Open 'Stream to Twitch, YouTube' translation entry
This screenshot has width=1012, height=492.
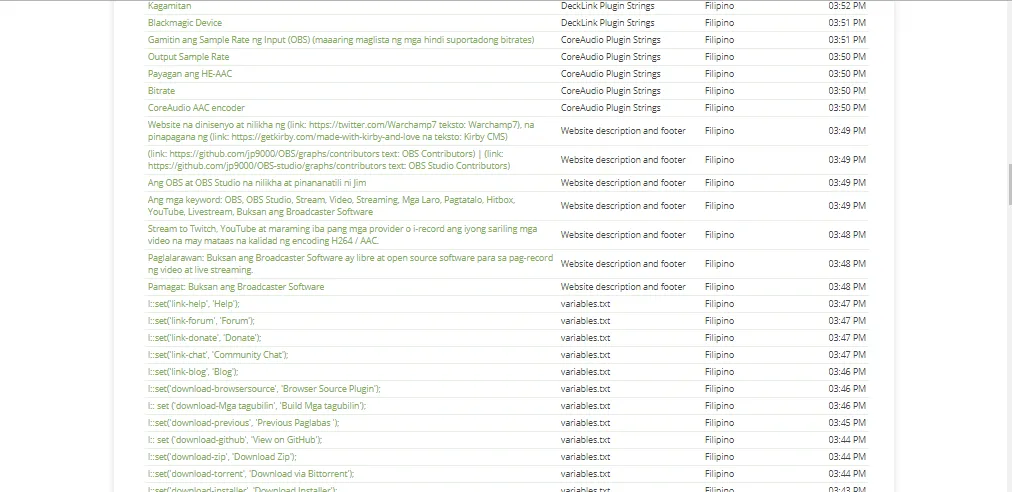(x=342, y=235)
